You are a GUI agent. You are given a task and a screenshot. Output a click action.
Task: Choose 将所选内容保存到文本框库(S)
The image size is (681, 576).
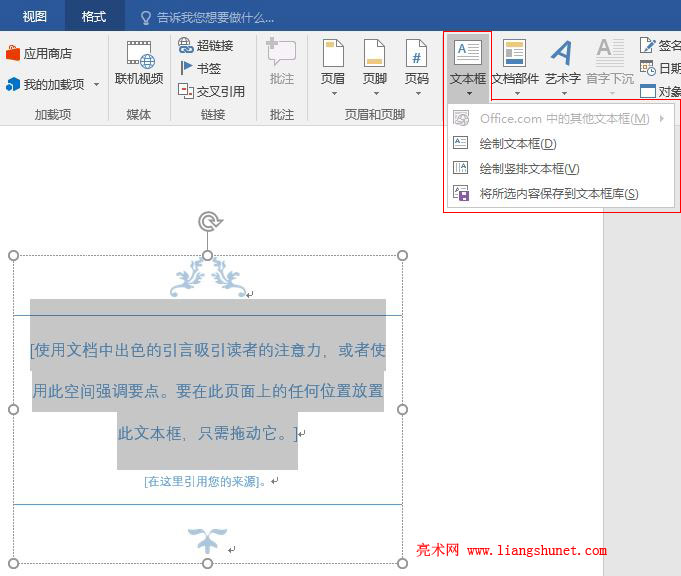point(561,193)
